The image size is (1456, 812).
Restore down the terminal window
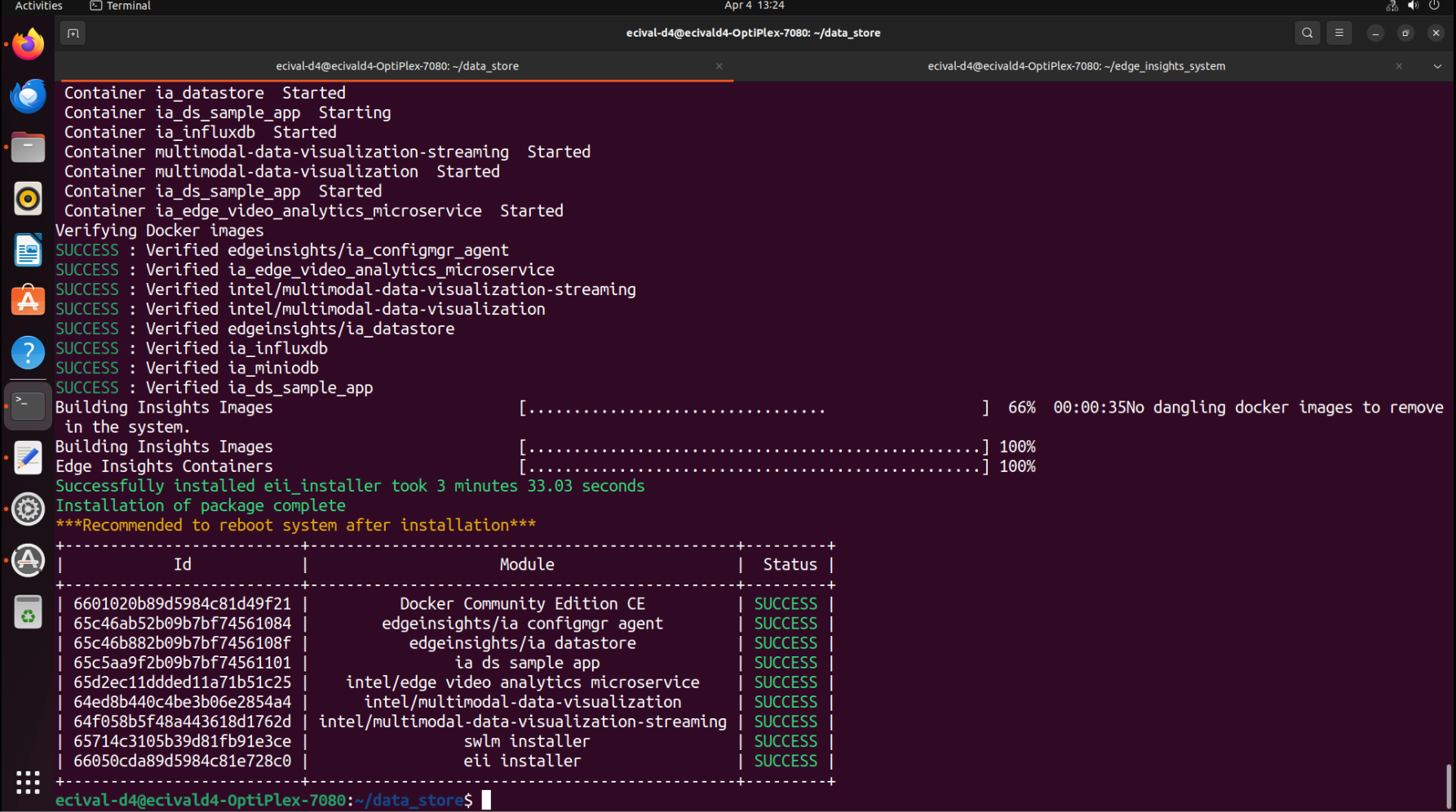pyautogui.click(x=1405, y=33)
